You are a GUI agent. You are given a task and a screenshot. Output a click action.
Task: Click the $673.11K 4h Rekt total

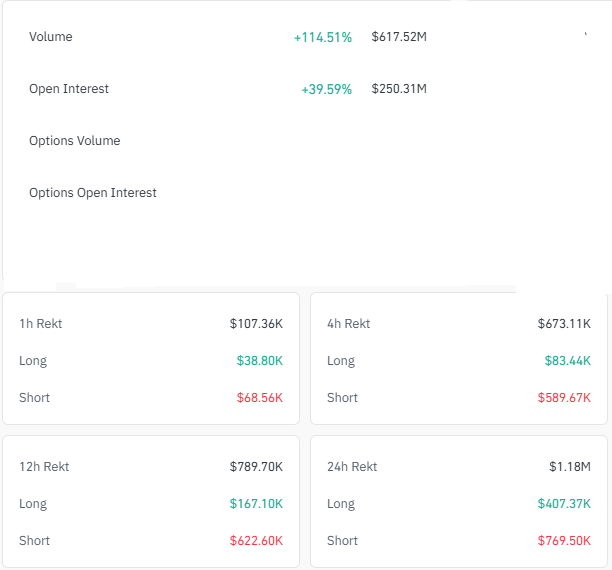tap(564, 324)
